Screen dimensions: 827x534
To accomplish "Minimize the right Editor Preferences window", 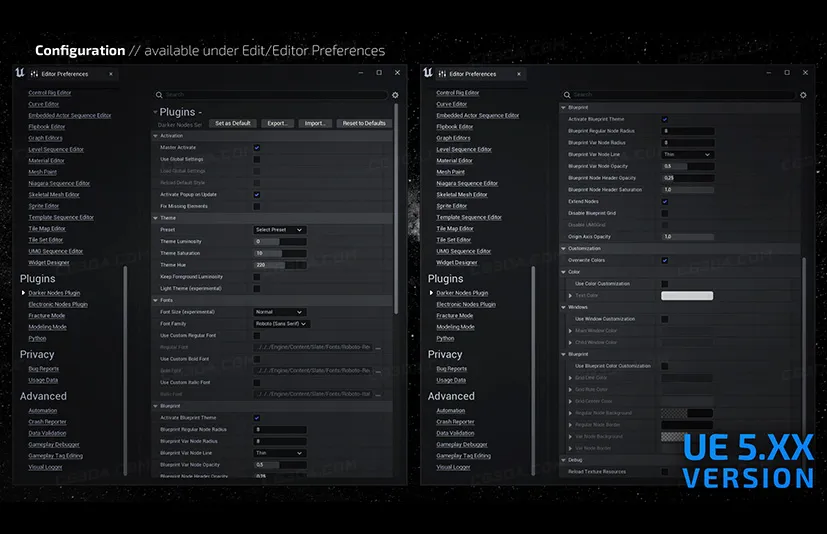I will coord(768,72).
